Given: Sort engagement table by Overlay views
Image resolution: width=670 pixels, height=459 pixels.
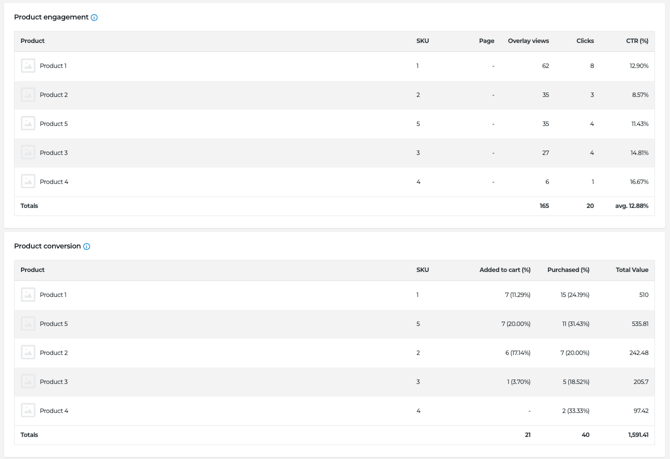Looking at the screenshot, I should (x=528, y=41).
